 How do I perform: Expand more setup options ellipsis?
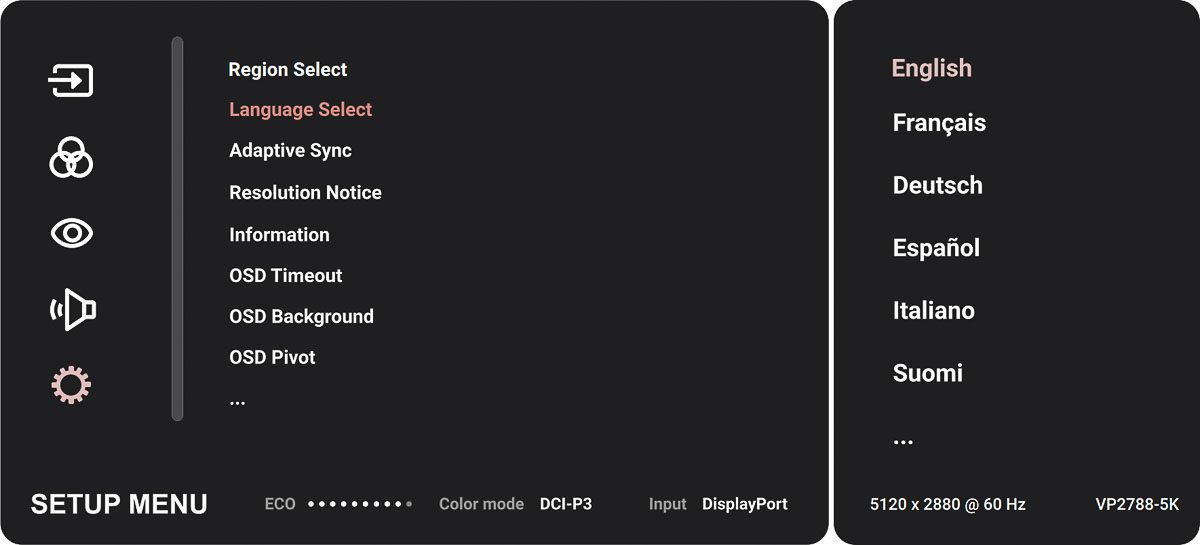[x=237, y=401]
